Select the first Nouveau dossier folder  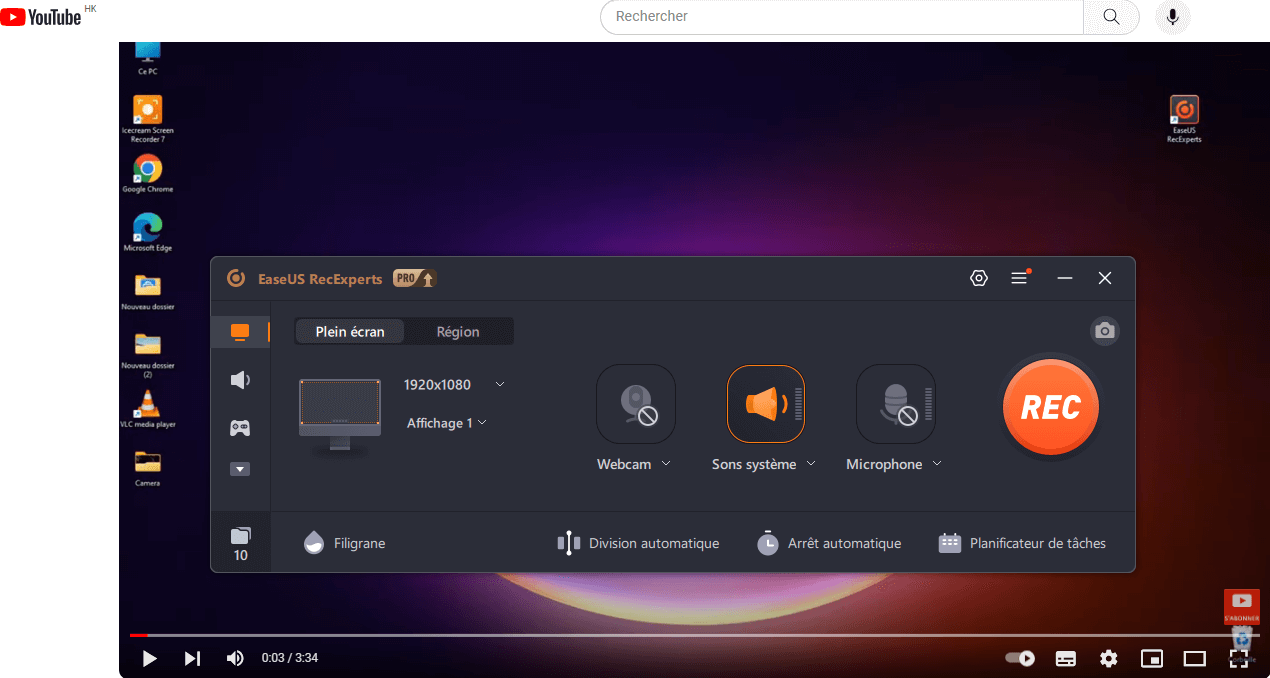[147, 292]
